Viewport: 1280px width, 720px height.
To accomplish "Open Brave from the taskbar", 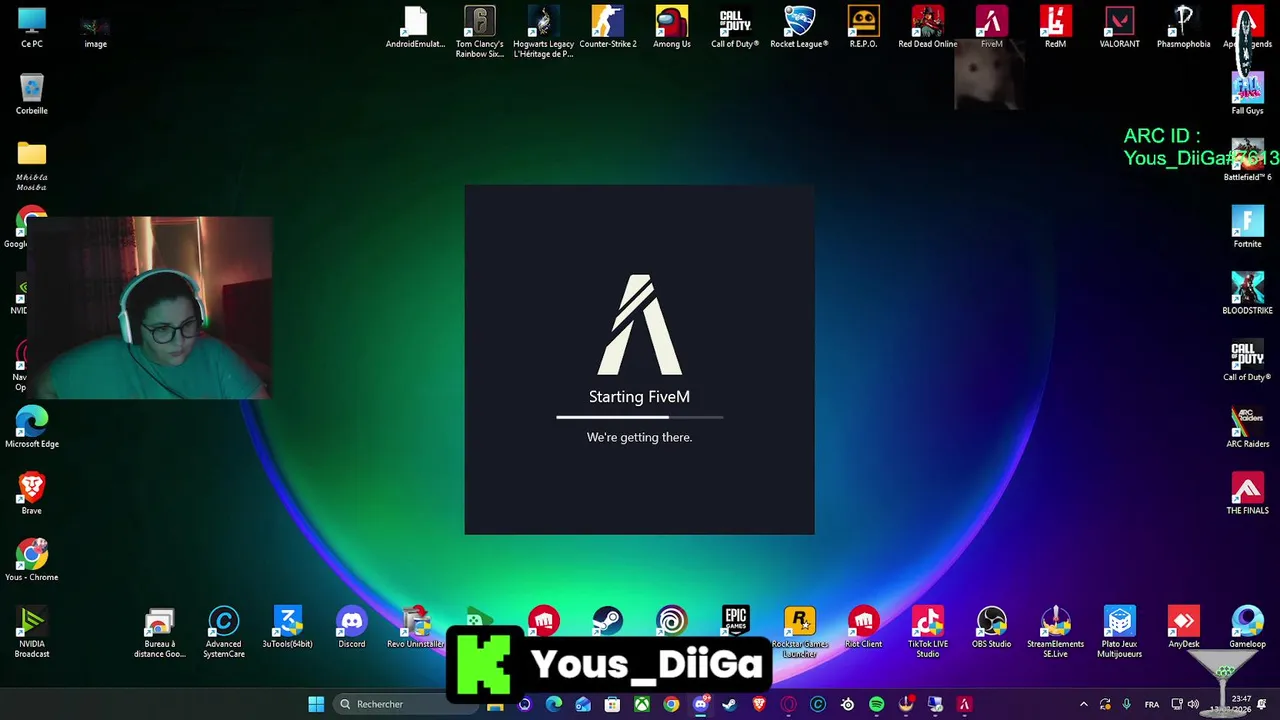I will click(x=759, y=704).
